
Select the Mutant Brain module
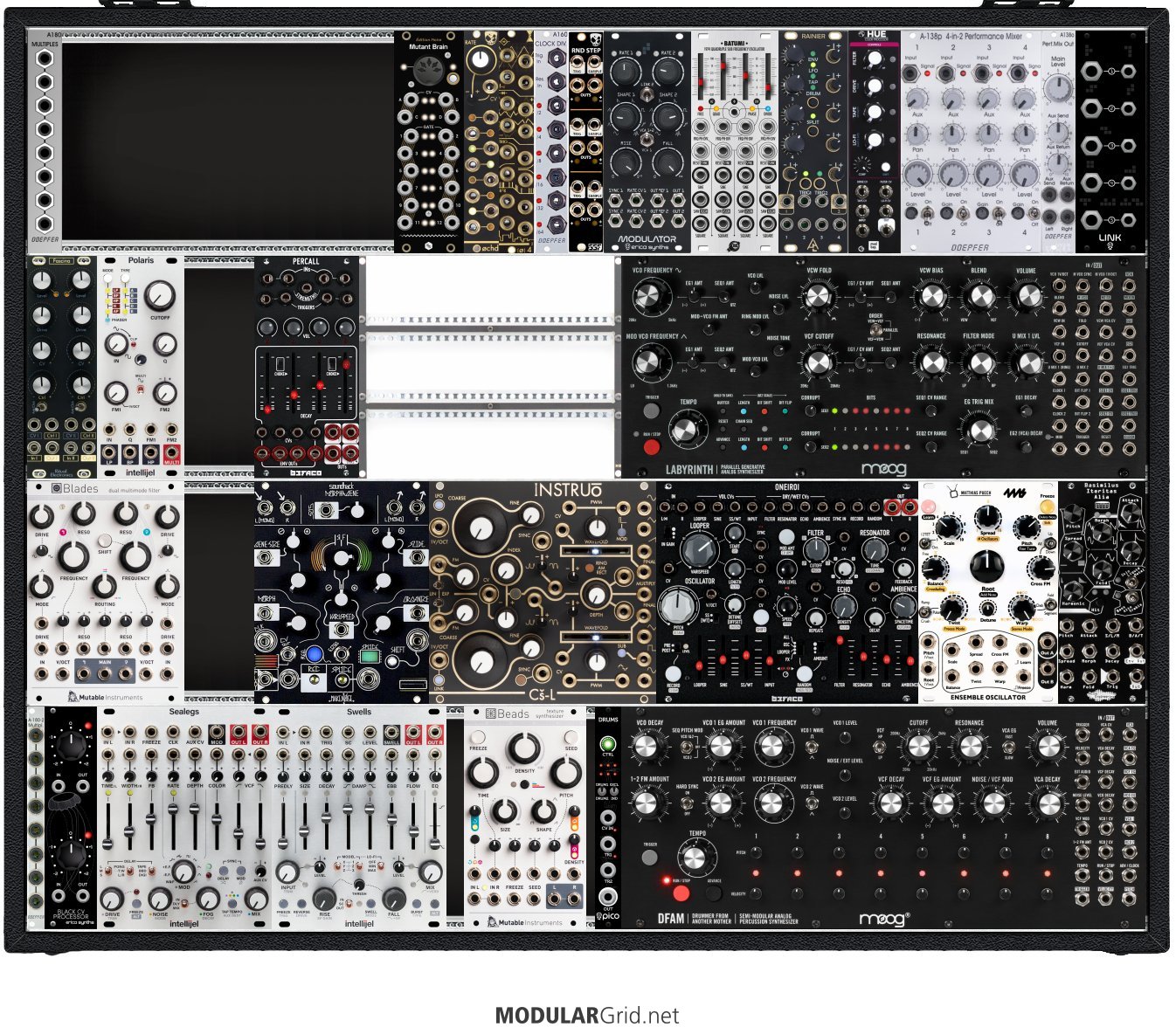tap(429, 141)
